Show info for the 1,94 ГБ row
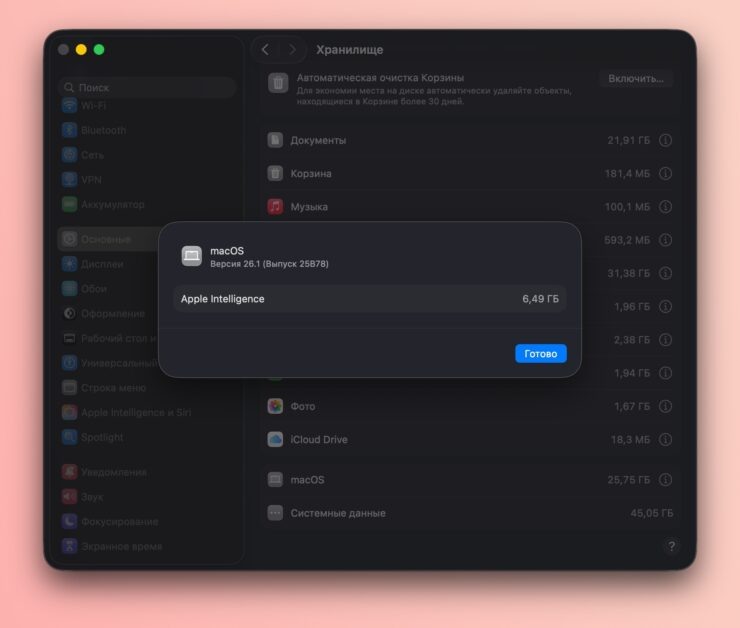This screenshot has width=740, height=628. [x=665, y=373]
